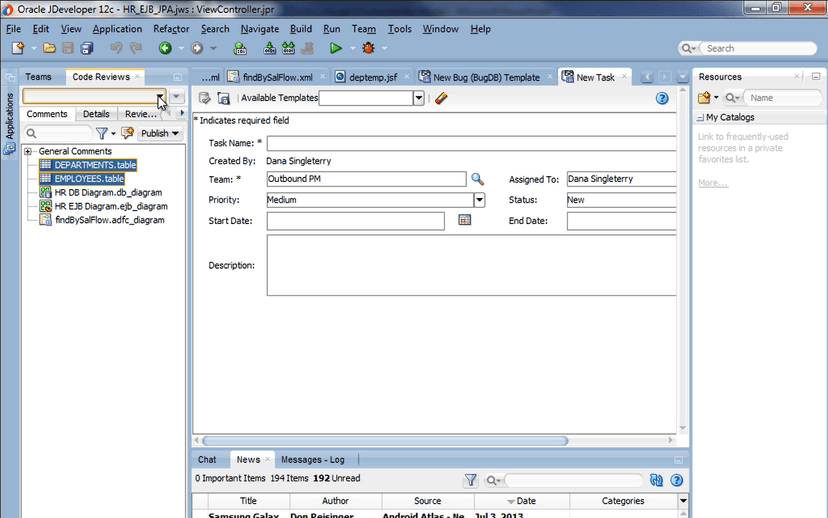Click the database SQL worksheet toolbar icon

coord(240,49)
